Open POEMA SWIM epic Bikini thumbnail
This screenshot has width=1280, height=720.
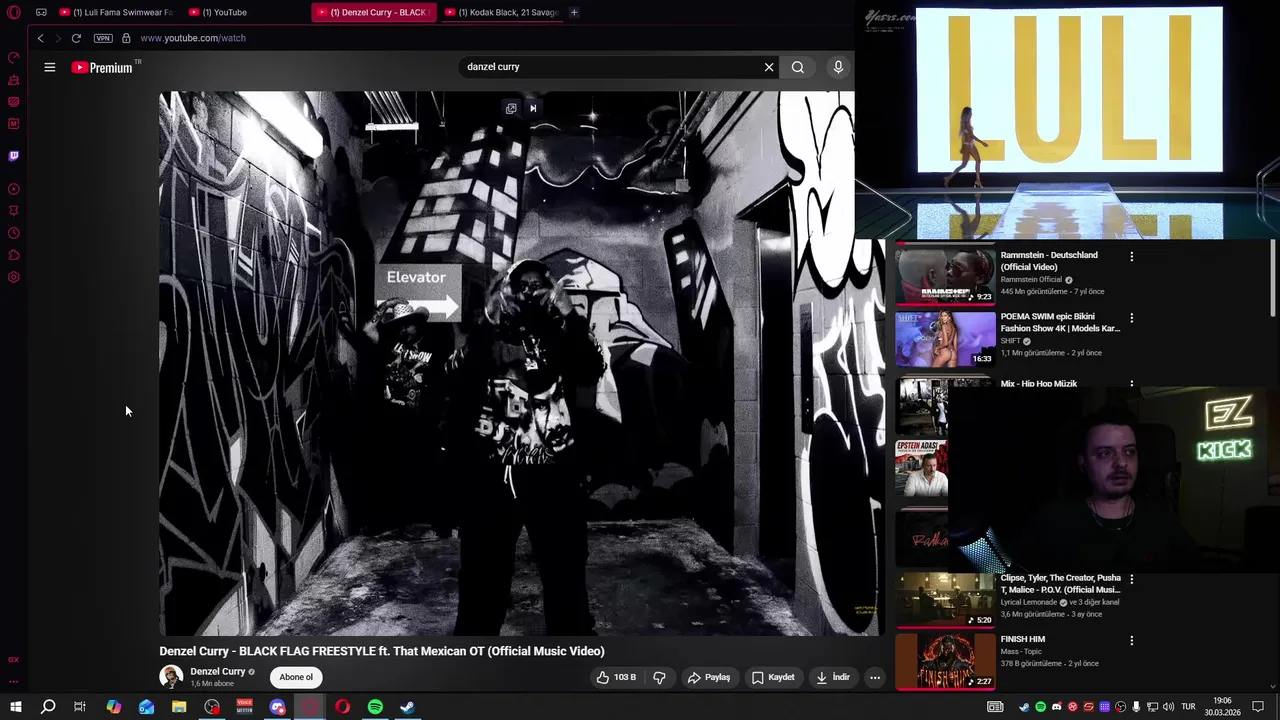(945, 338)
